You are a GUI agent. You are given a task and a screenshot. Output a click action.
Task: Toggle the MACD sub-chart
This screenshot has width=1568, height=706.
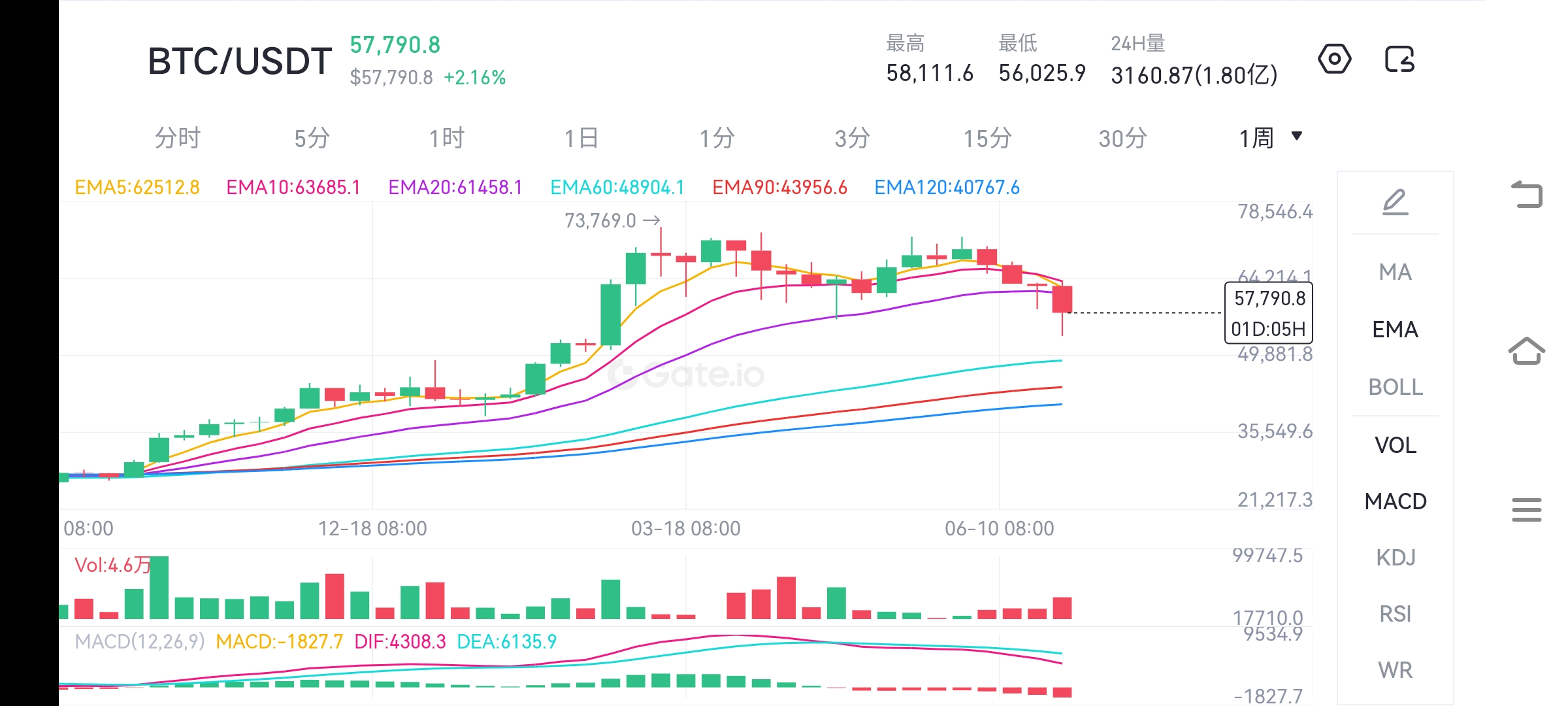pos(1395,501)
